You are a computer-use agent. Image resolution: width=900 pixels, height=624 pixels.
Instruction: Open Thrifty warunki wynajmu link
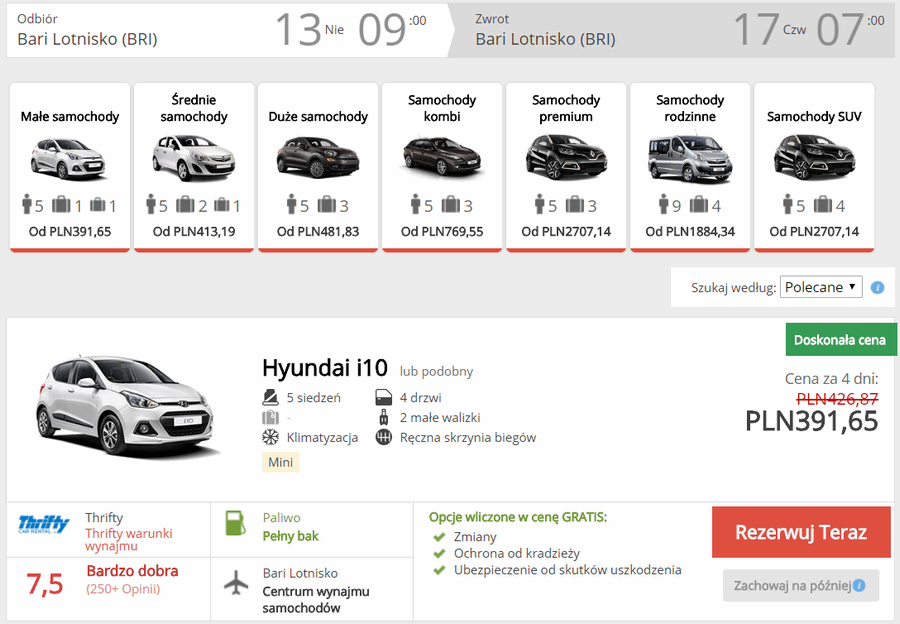click(129, 540)
